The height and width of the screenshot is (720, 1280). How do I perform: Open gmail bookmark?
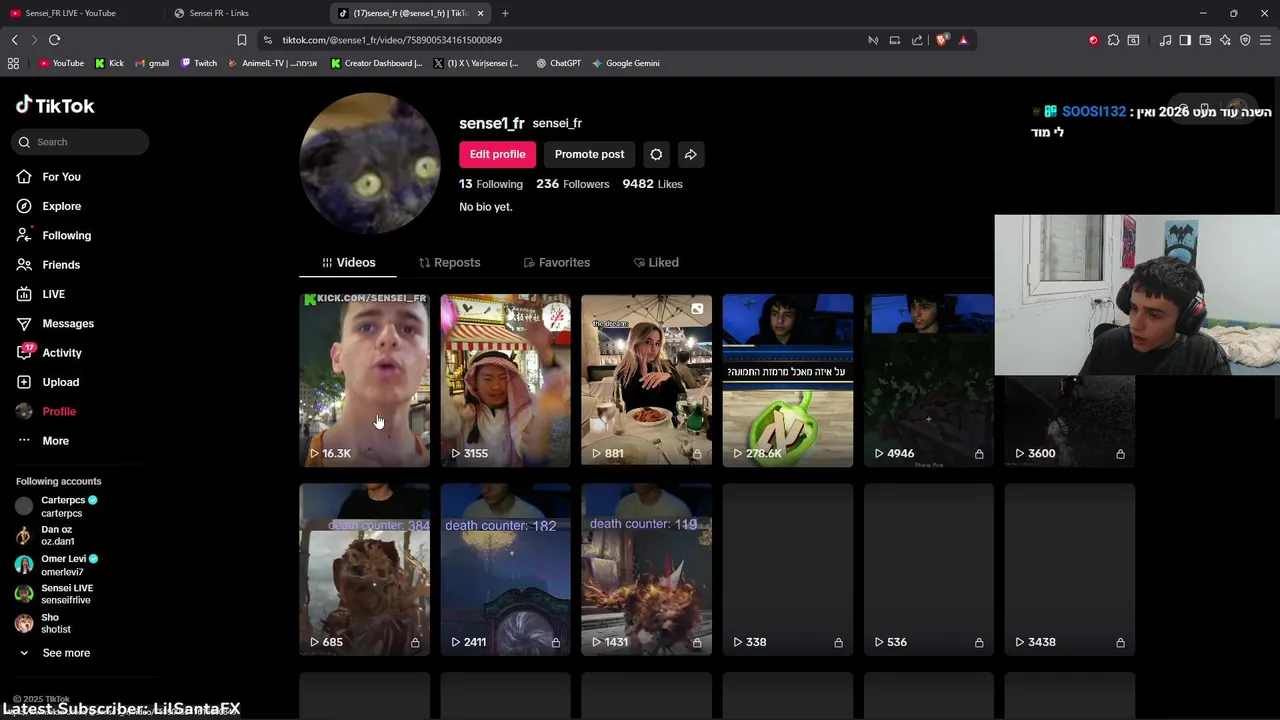tap(152, 63)
